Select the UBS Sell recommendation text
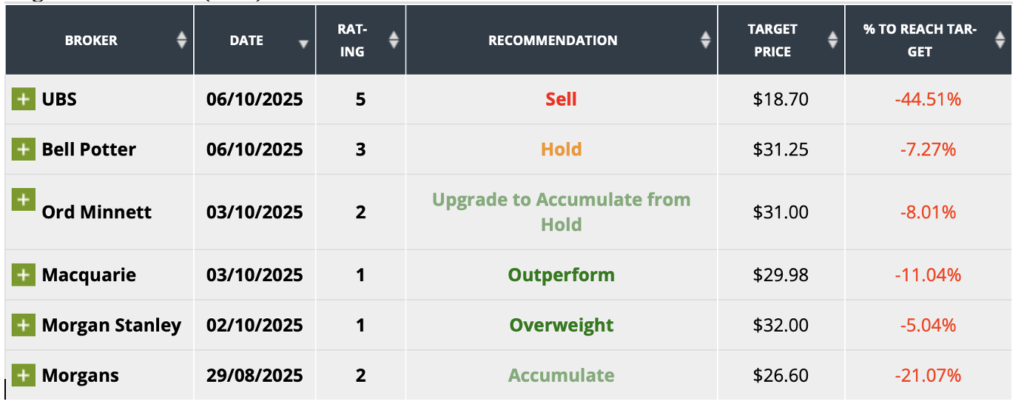The width and height of the screenshot is (1024, 413). [x=561, y=99]
